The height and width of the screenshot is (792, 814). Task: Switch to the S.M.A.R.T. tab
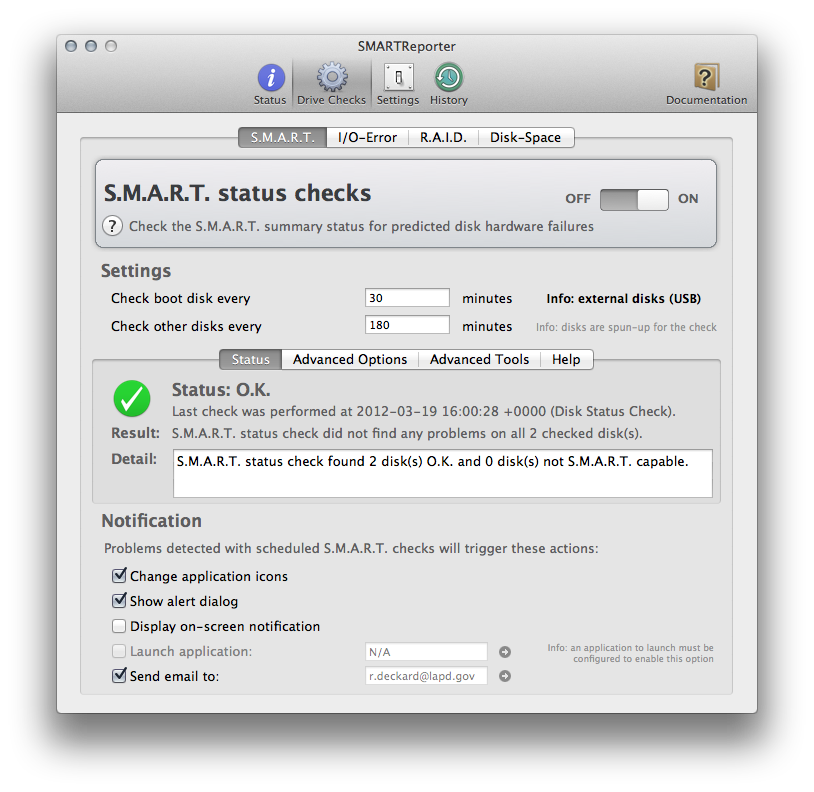click(282, 138)
